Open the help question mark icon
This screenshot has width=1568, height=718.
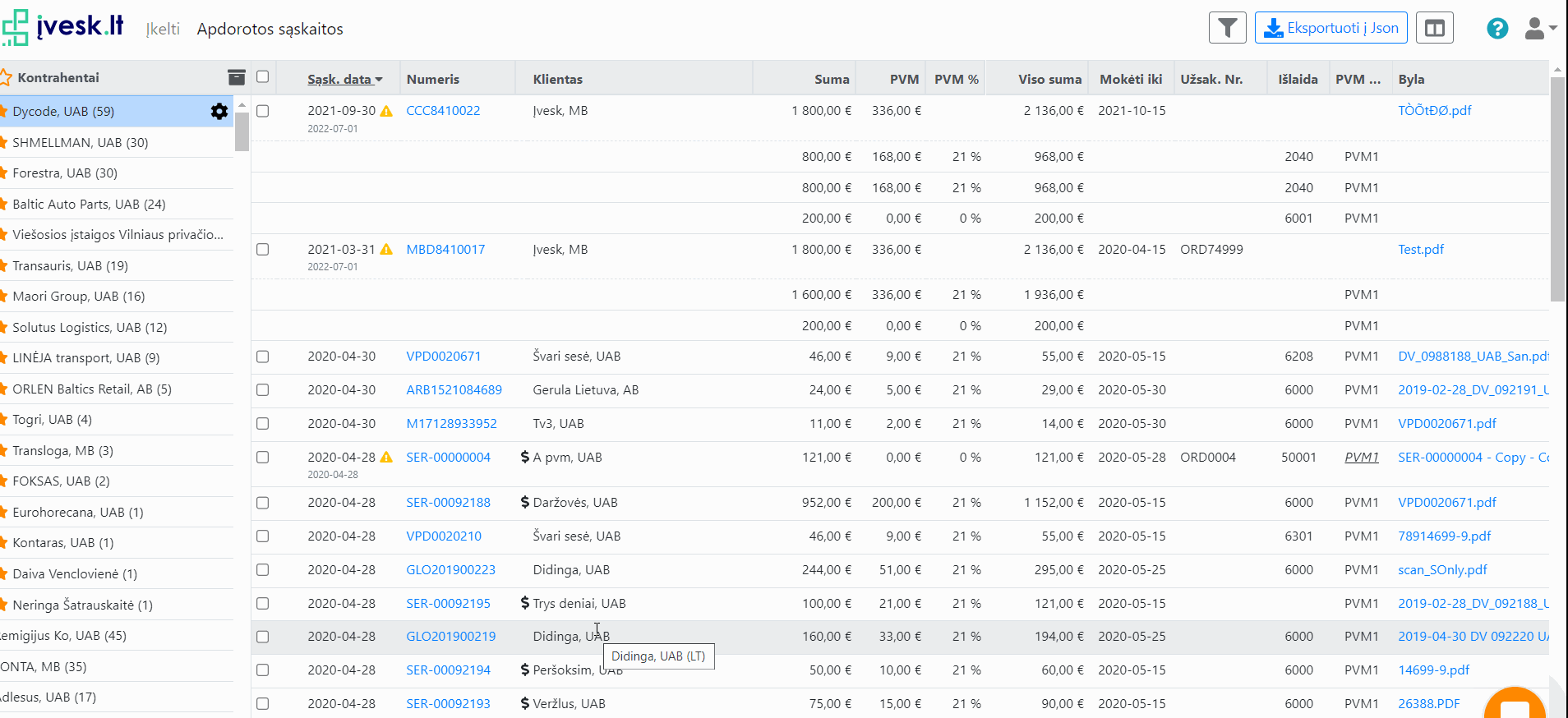pos(1497,29)
